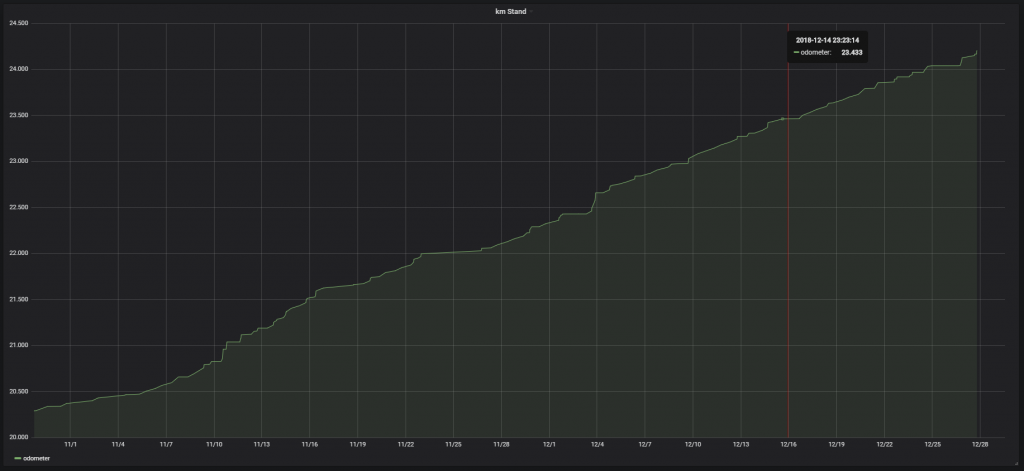Viewport: 1024px width, 471px height.
Task: Click the 11/22 x-axis date label
Action: 405,443
